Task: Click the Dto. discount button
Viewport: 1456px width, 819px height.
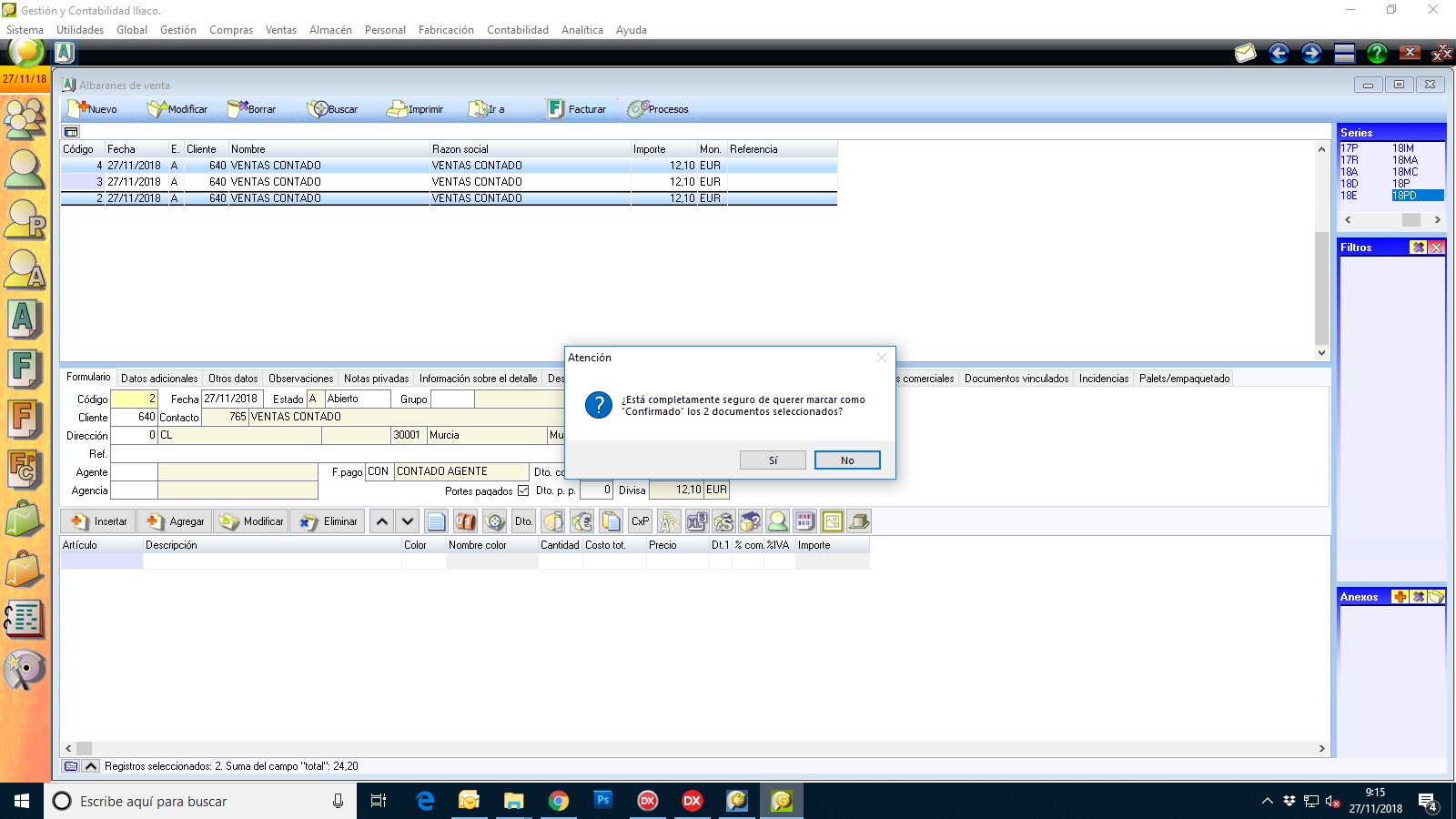Action: pyautogui.click(x=523, y=521)
